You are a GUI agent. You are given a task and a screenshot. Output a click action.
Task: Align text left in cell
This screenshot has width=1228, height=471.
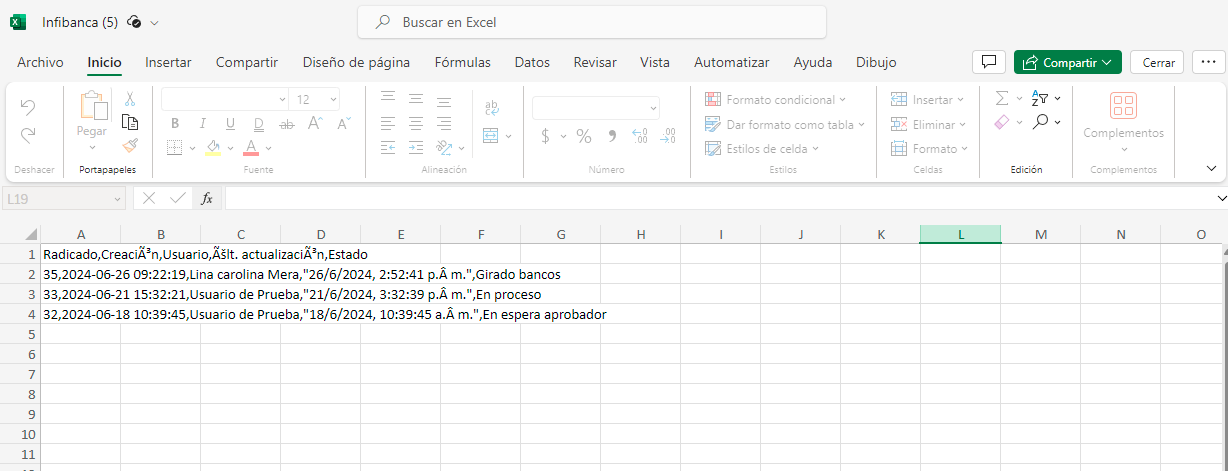click(388, 123)
